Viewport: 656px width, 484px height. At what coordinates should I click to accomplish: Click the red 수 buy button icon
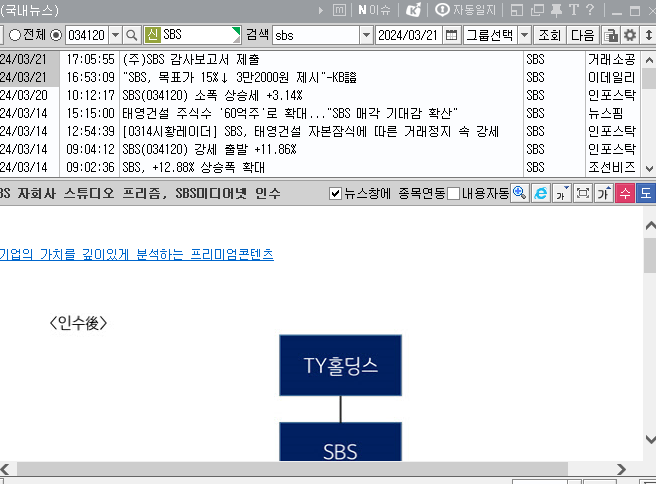[x=625, y=193]
